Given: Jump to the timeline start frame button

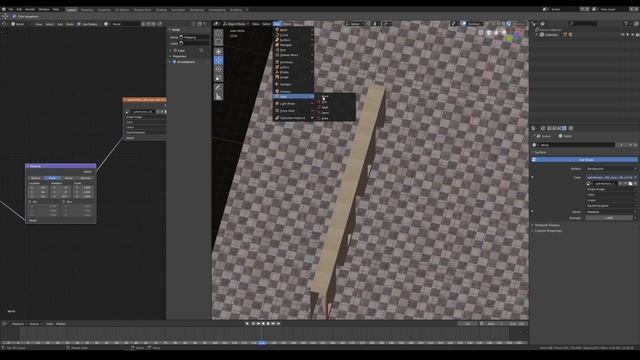Looking at the screenshot, I should pyautogui.click(x=247, y=324).
